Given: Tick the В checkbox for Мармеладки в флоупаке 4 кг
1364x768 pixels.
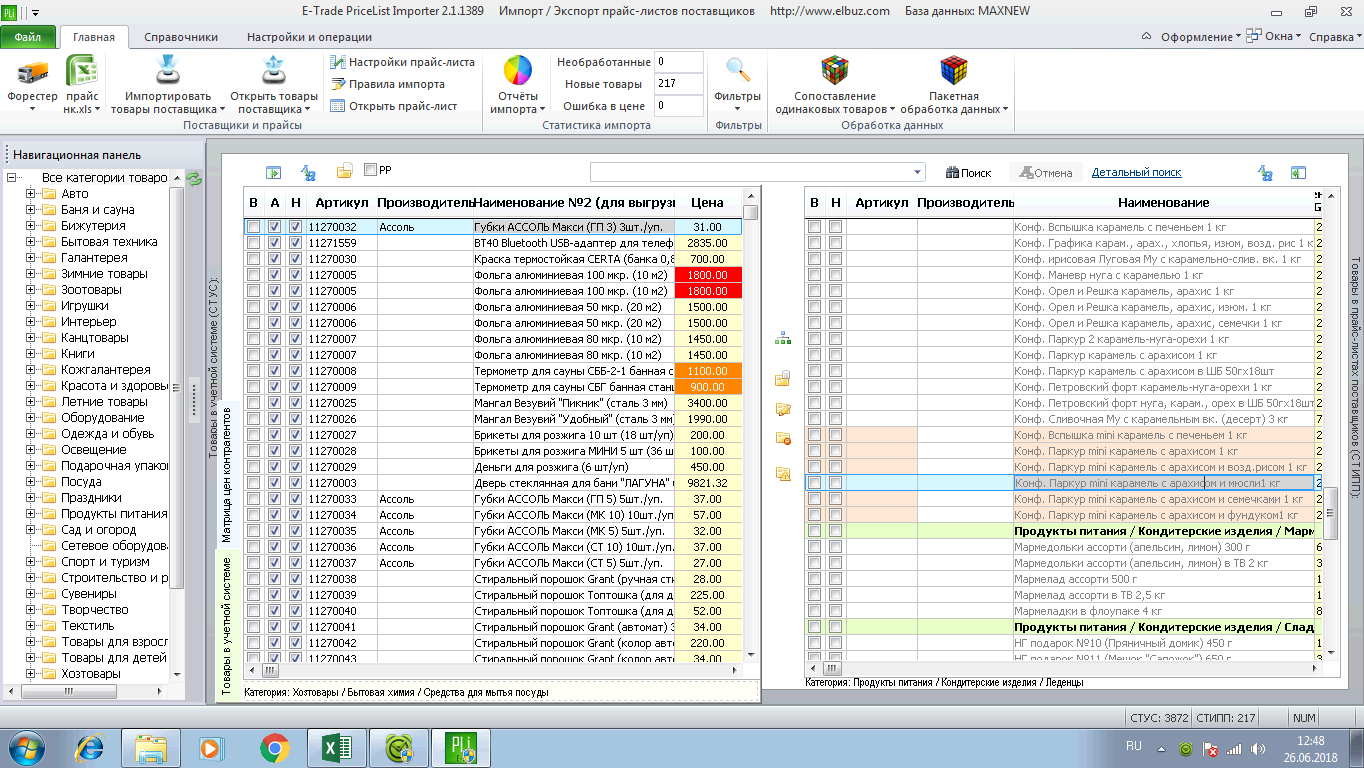Looking at the screenshot, I should click(x=815, y=611).
